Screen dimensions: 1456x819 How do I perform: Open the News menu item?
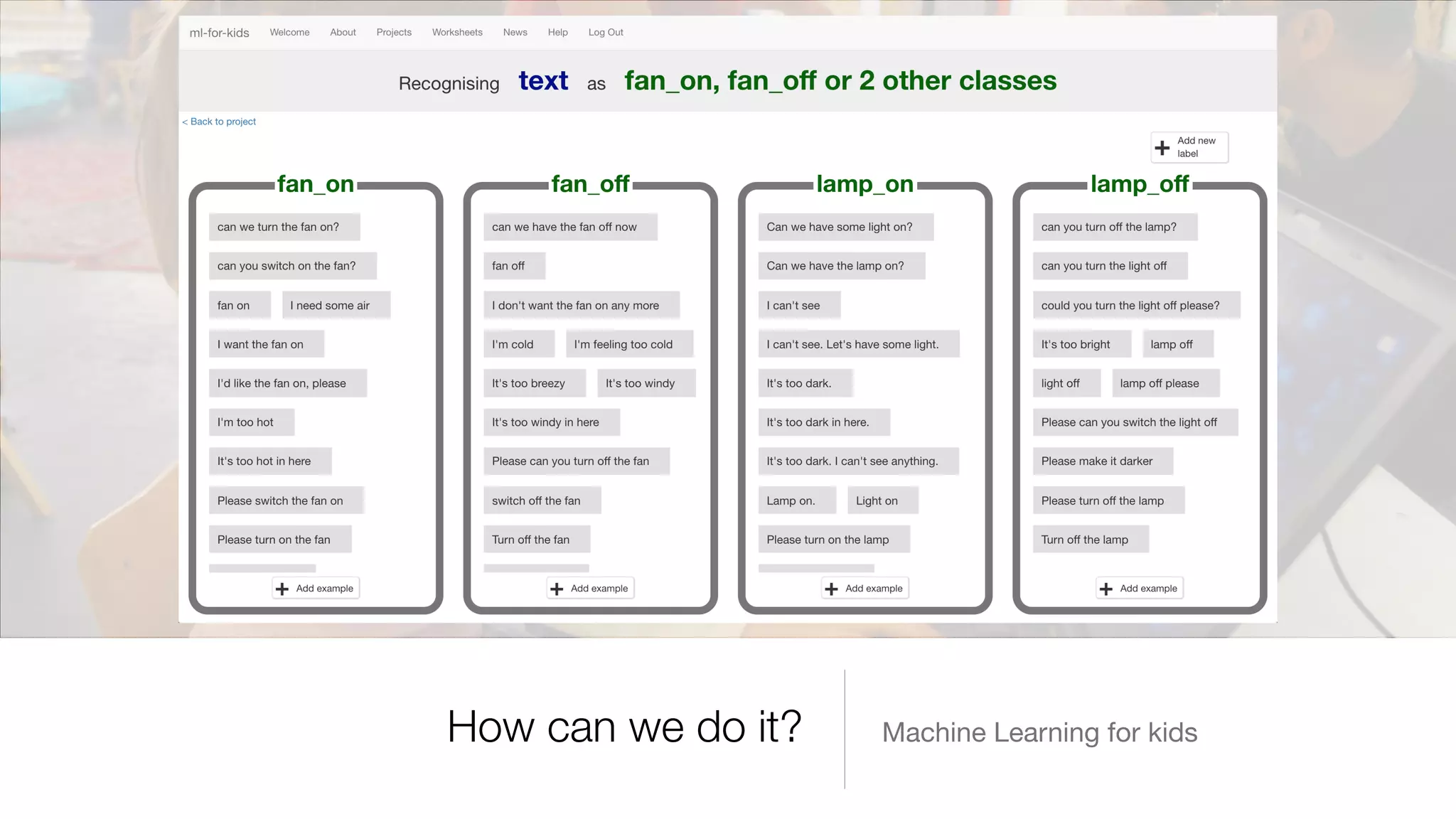click(515, 33)
